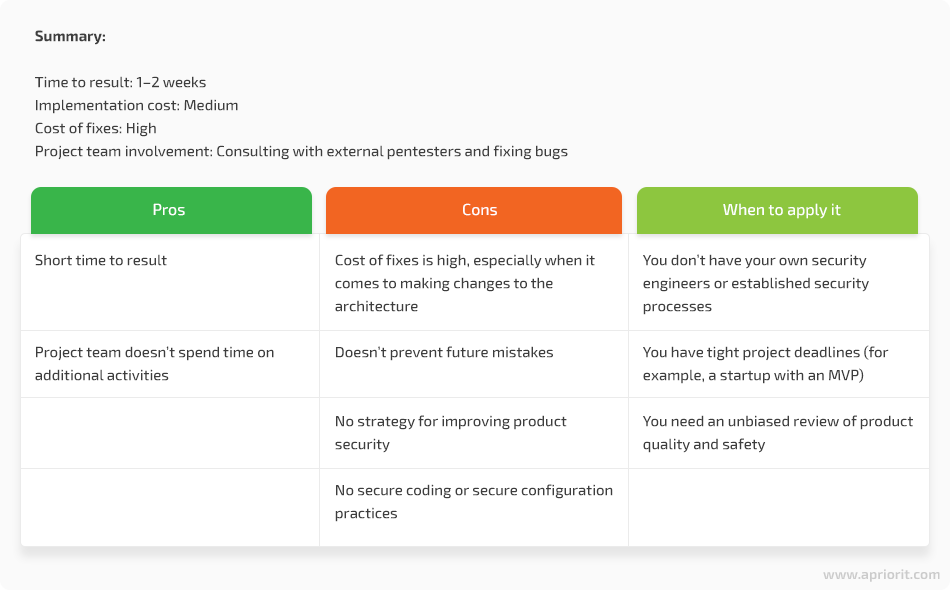Click the Implementation cost: Medium line

pos(136,105)
